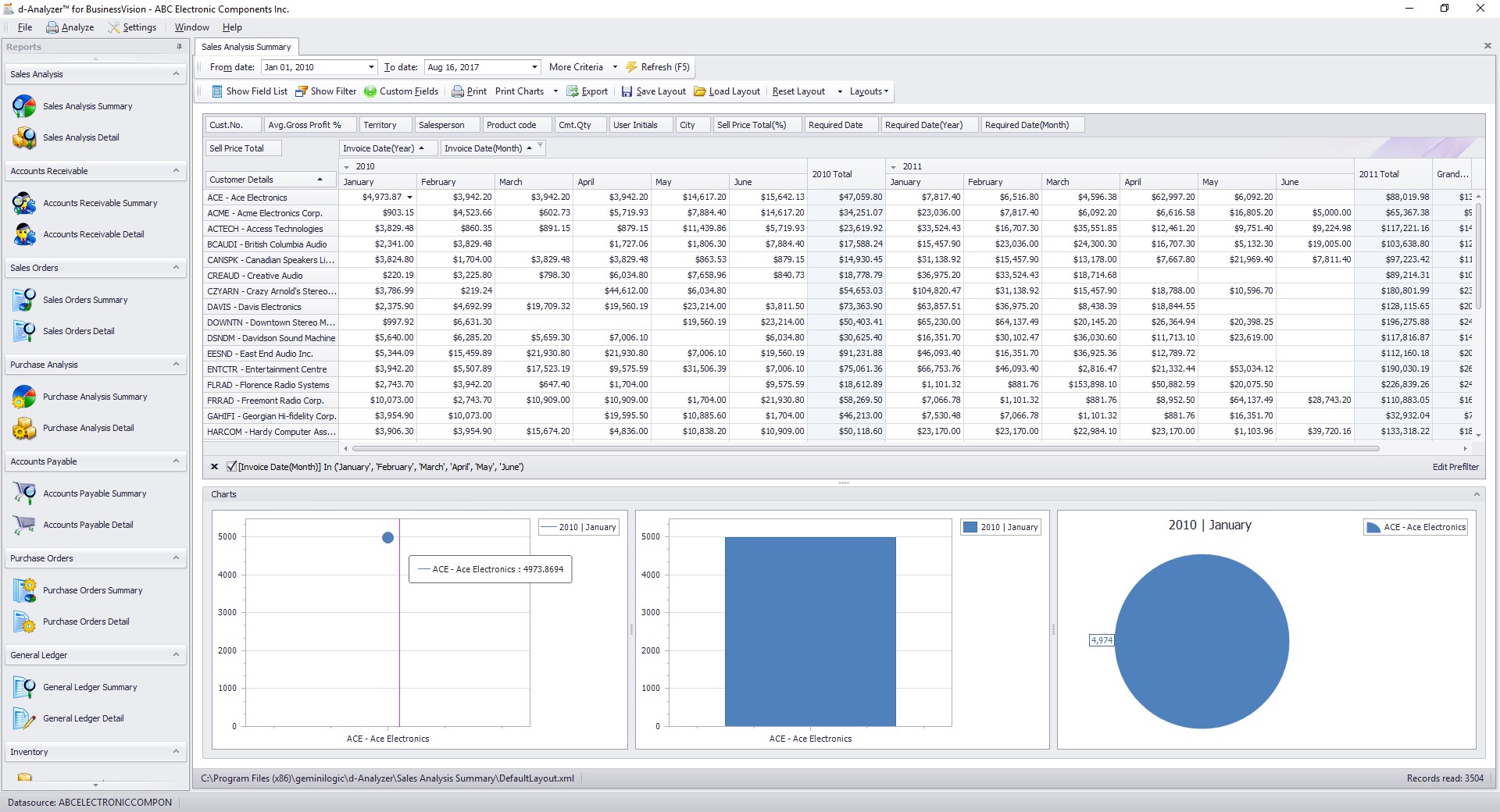Toggle the ACE - Ace Electronics pie legend
1500x812 pixels.
pos(1416,527)
